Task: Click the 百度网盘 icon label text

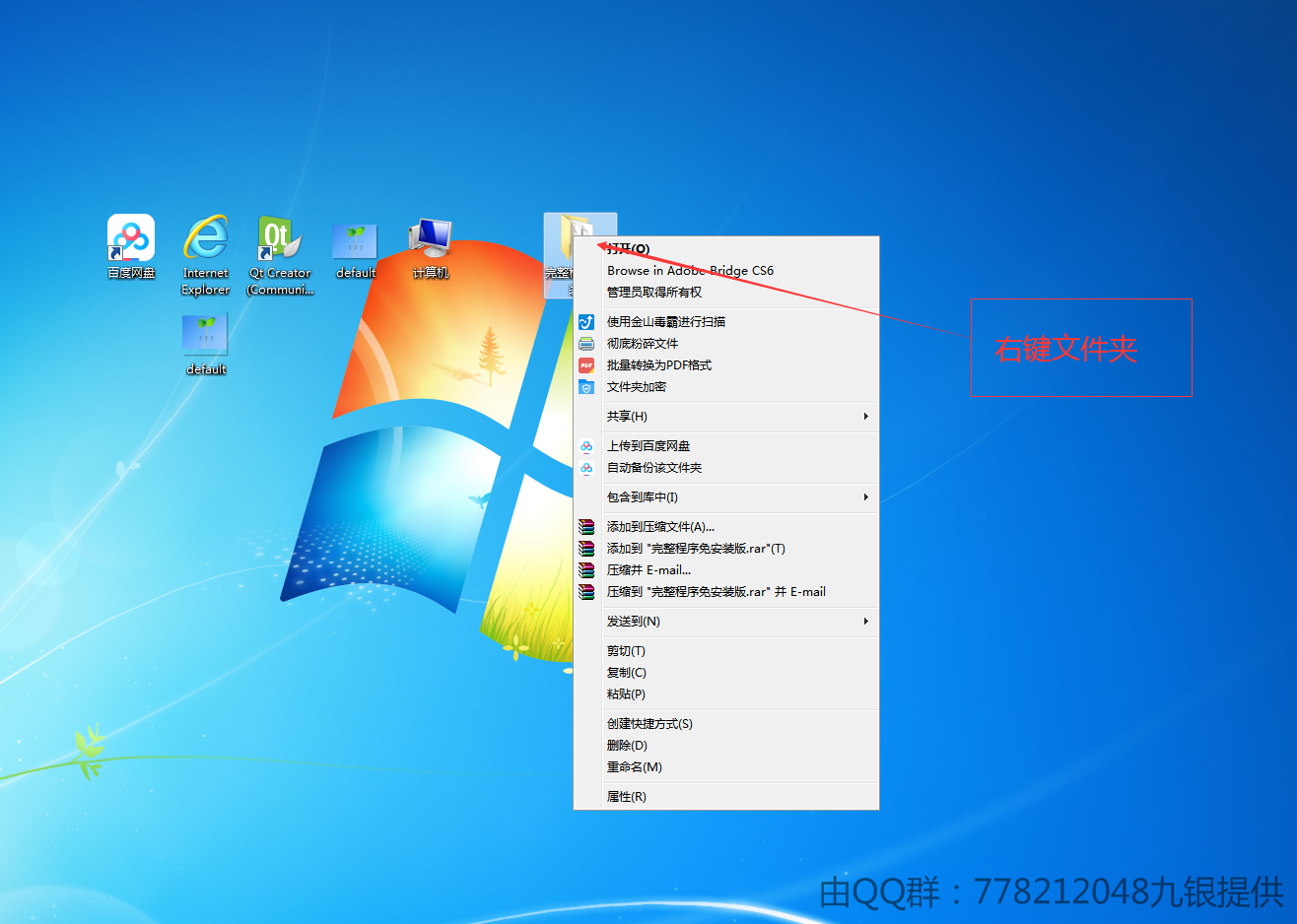Action: click(131, 273)
